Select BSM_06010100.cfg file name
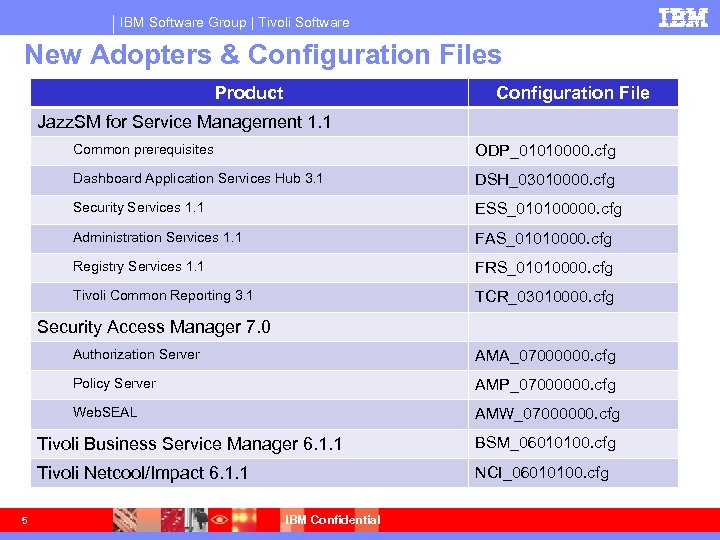The image size is (720, 540). pyautogui.click(x=545, y=443)
